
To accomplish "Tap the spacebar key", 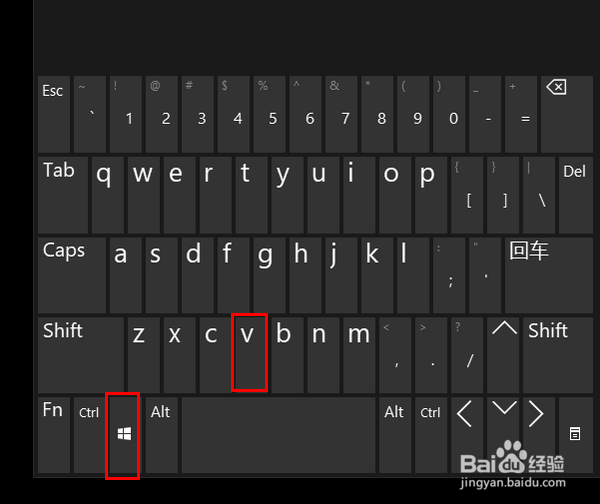I will (279, 435).
